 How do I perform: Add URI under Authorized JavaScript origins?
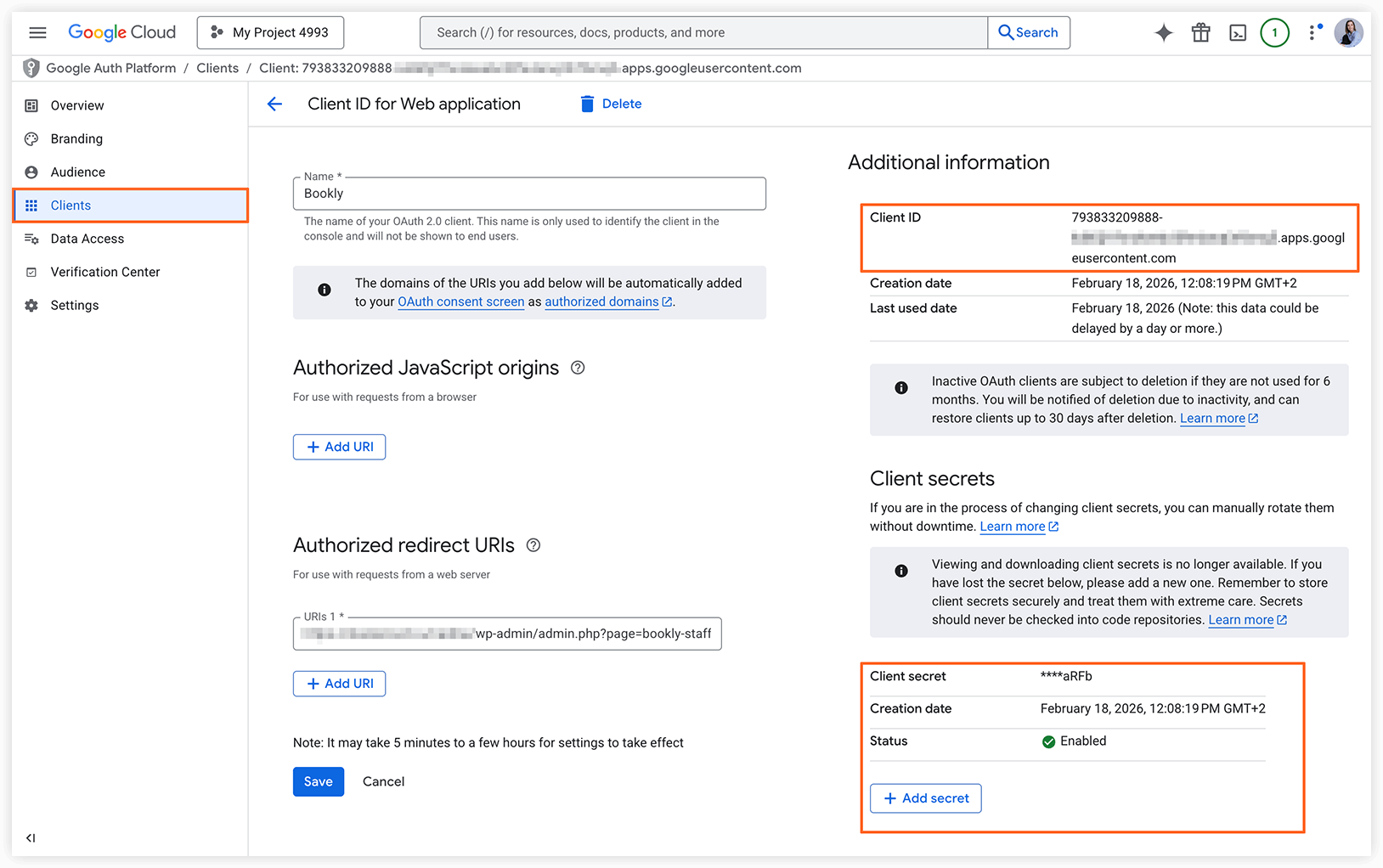[x=339, y=447]
